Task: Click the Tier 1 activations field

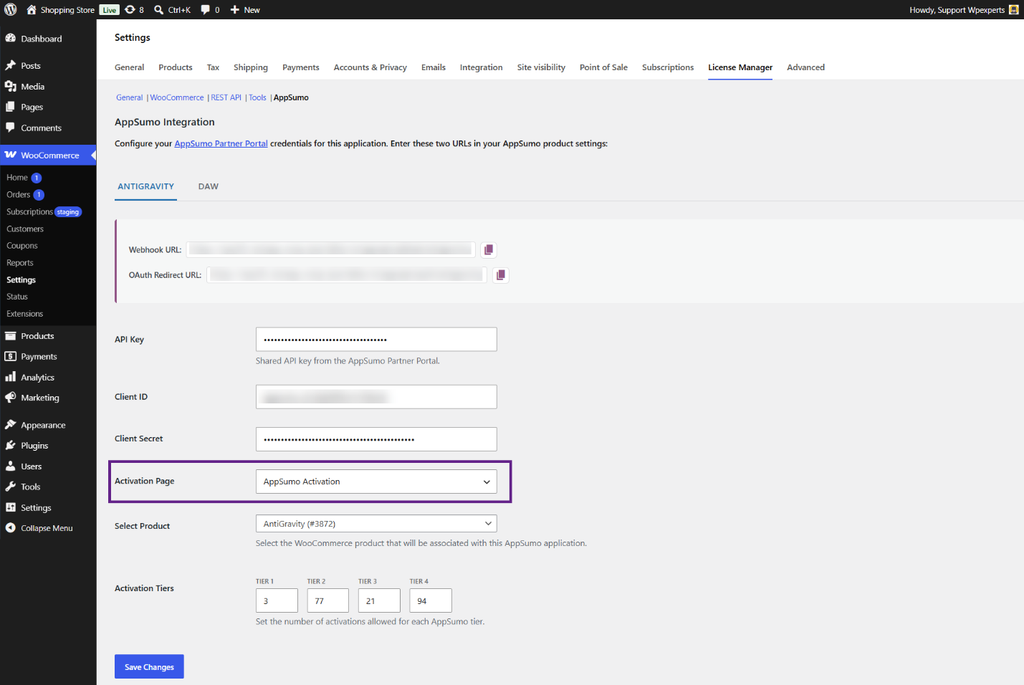Action: pyautogui.click(x=277, y=601)
